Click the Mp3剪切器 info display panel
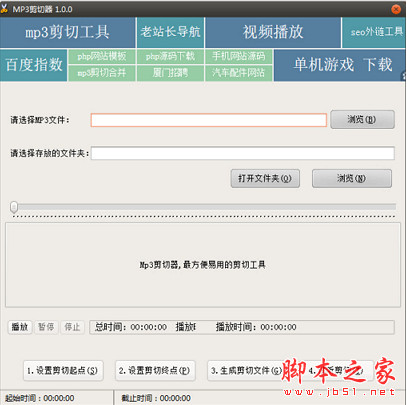407x405 pixels. [203, 265]
